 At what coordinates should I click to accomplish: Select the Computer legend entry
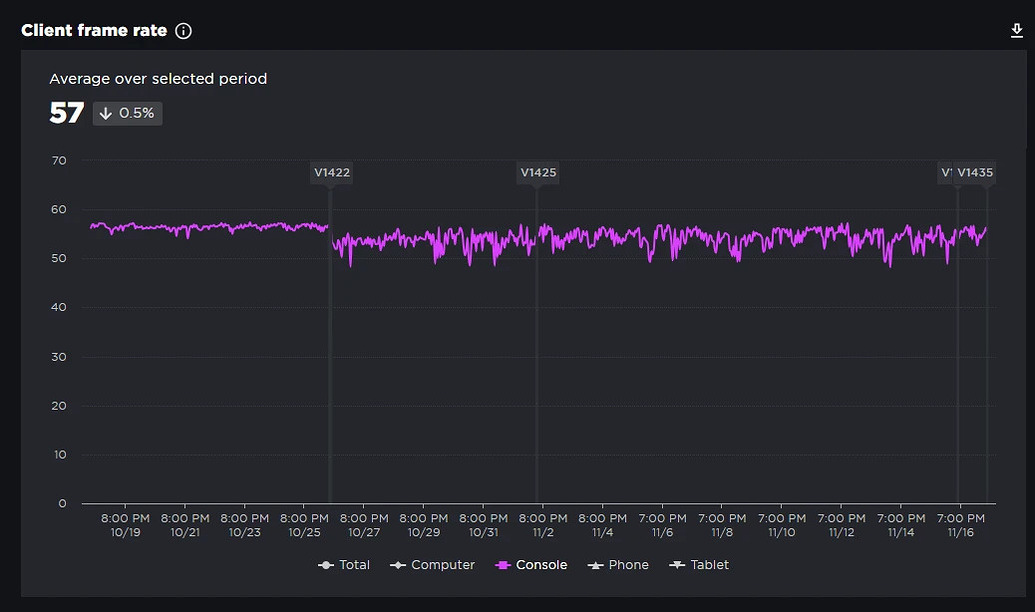(x=433, y=564)
